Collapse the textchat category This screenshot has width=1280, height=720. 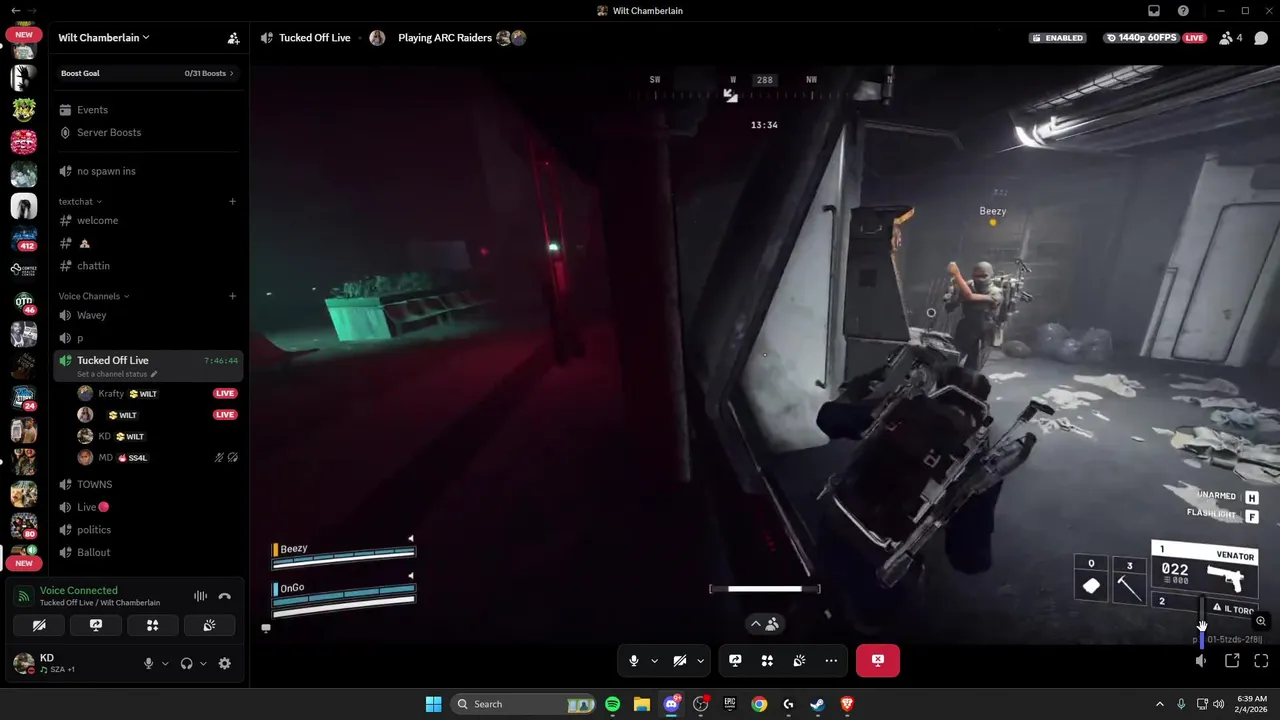80,201
